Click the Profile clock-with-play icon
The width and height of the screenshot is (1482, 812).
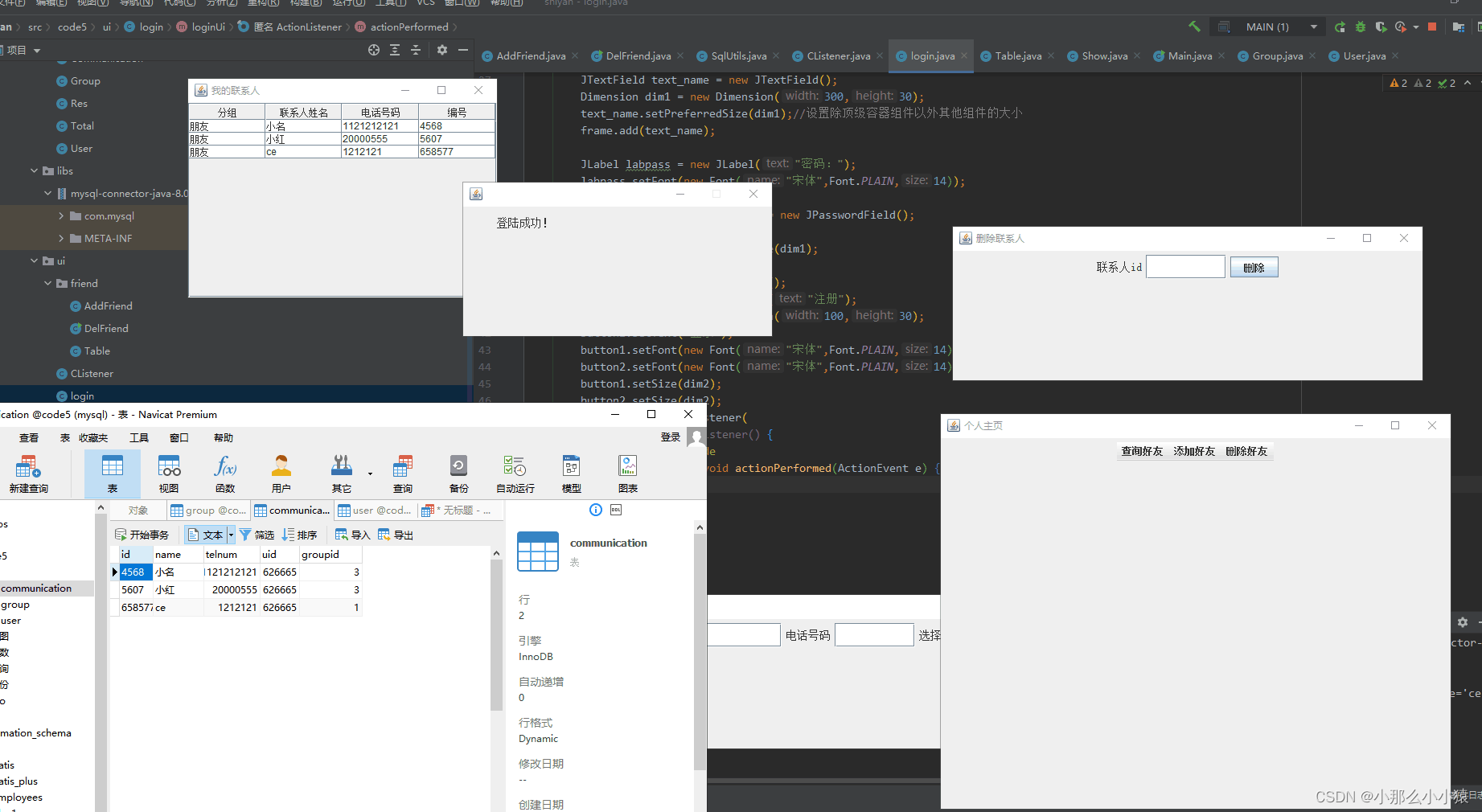1401,27
